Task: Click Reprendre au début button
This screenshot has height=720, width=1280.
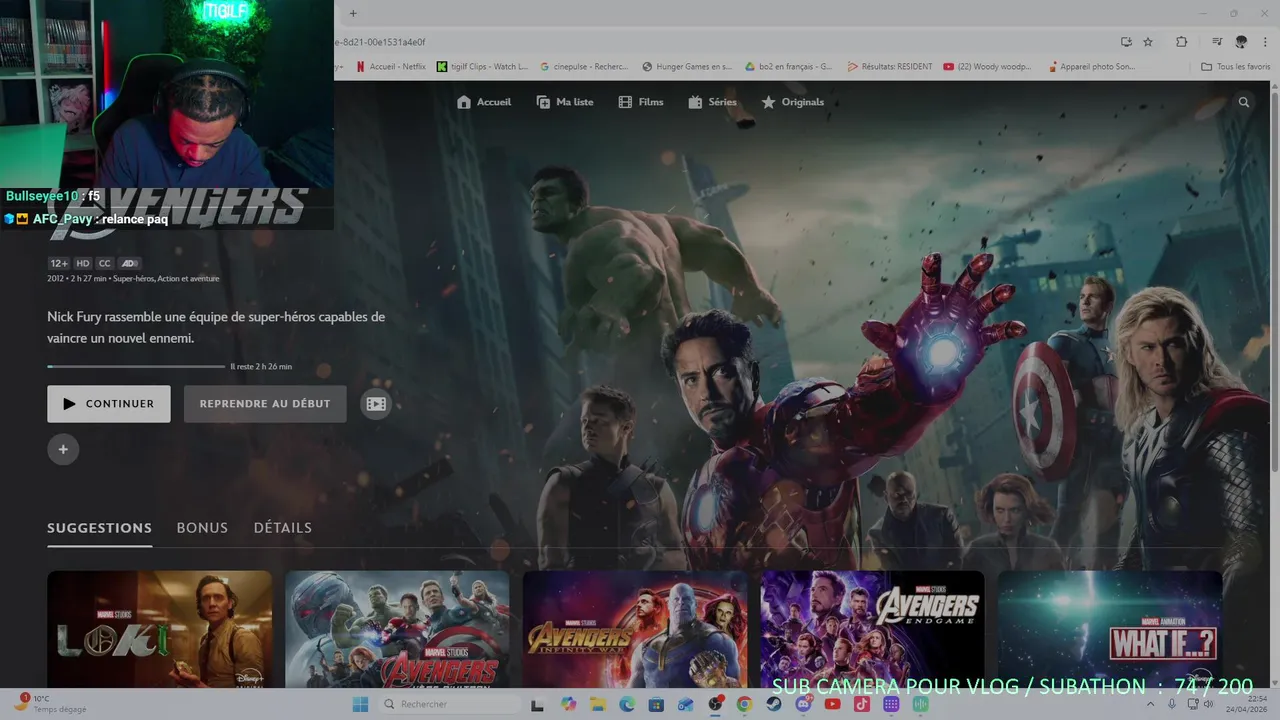Action: pos(265,404)
